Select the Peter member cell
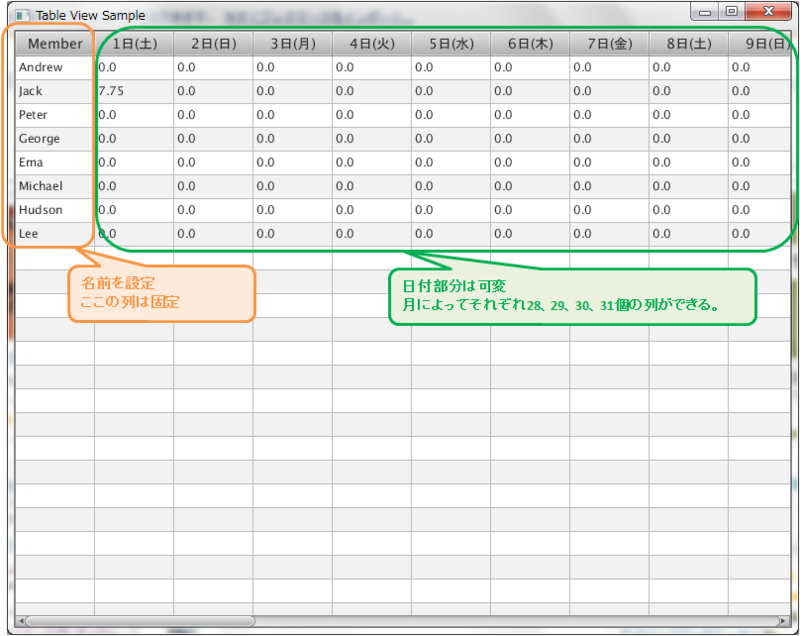The height and width of the screenshot is (636, 800). [55, 115]
